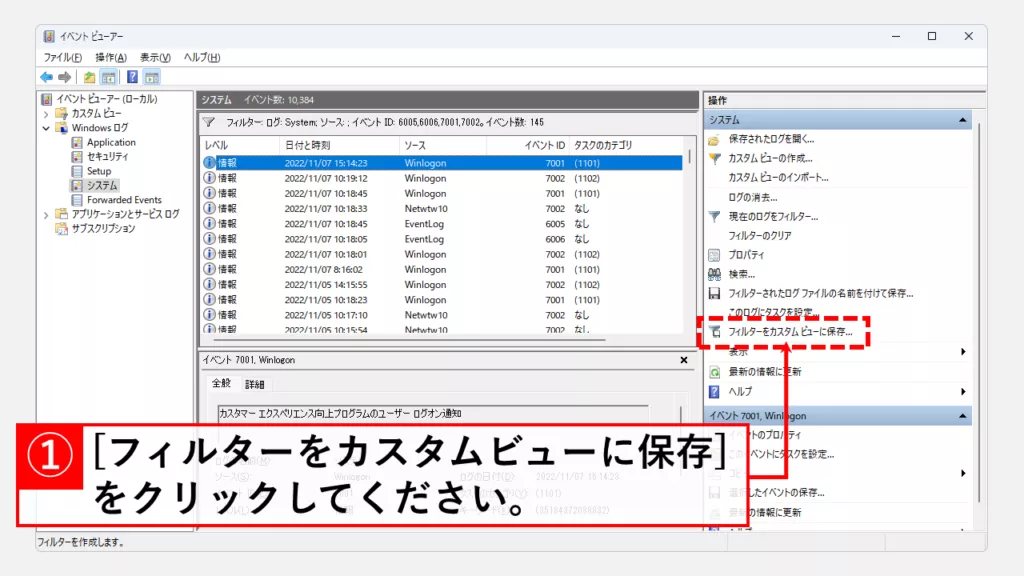
Task: Toggle the show/hide console tree toolbar button
Action: tap(108, 77)
